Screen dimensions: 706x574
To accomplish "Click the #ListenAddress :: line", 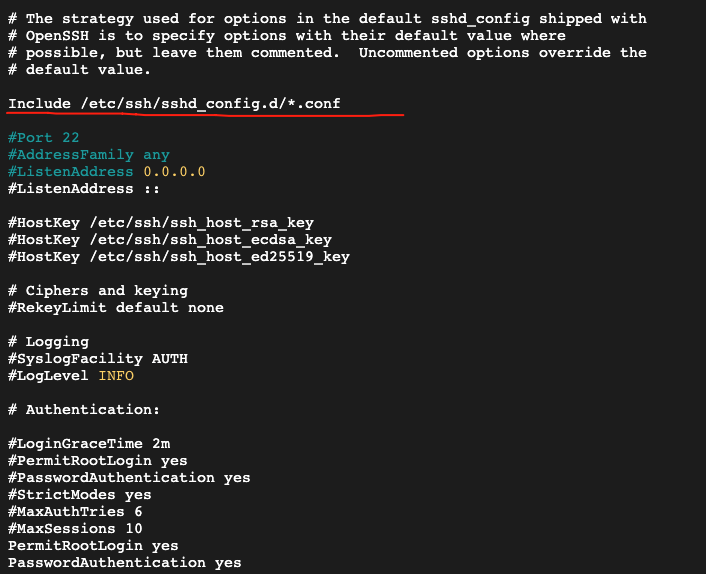I will click(84, 189).
